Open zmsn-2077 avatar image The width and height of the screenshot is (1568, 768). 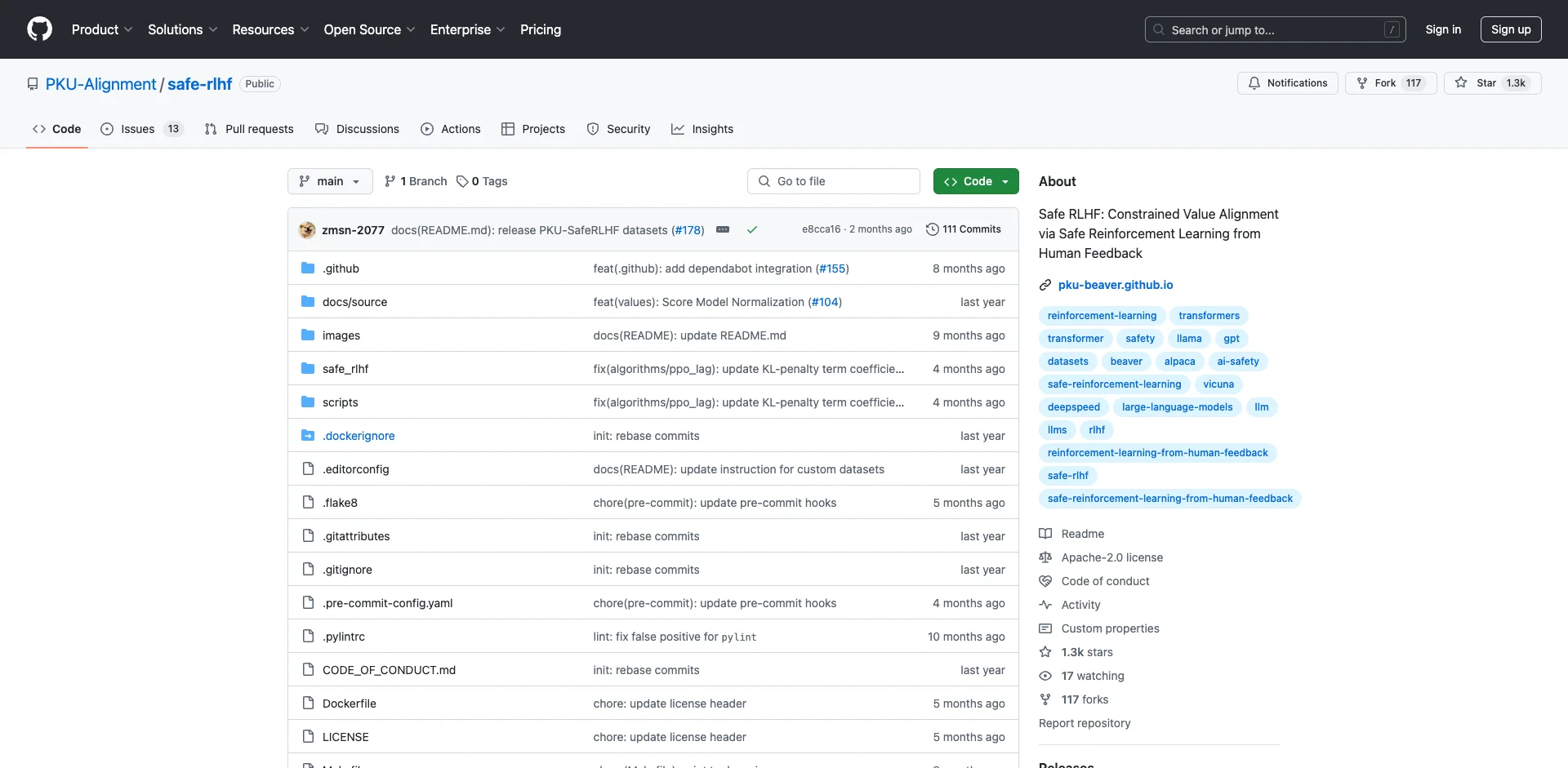click(307, 230)
